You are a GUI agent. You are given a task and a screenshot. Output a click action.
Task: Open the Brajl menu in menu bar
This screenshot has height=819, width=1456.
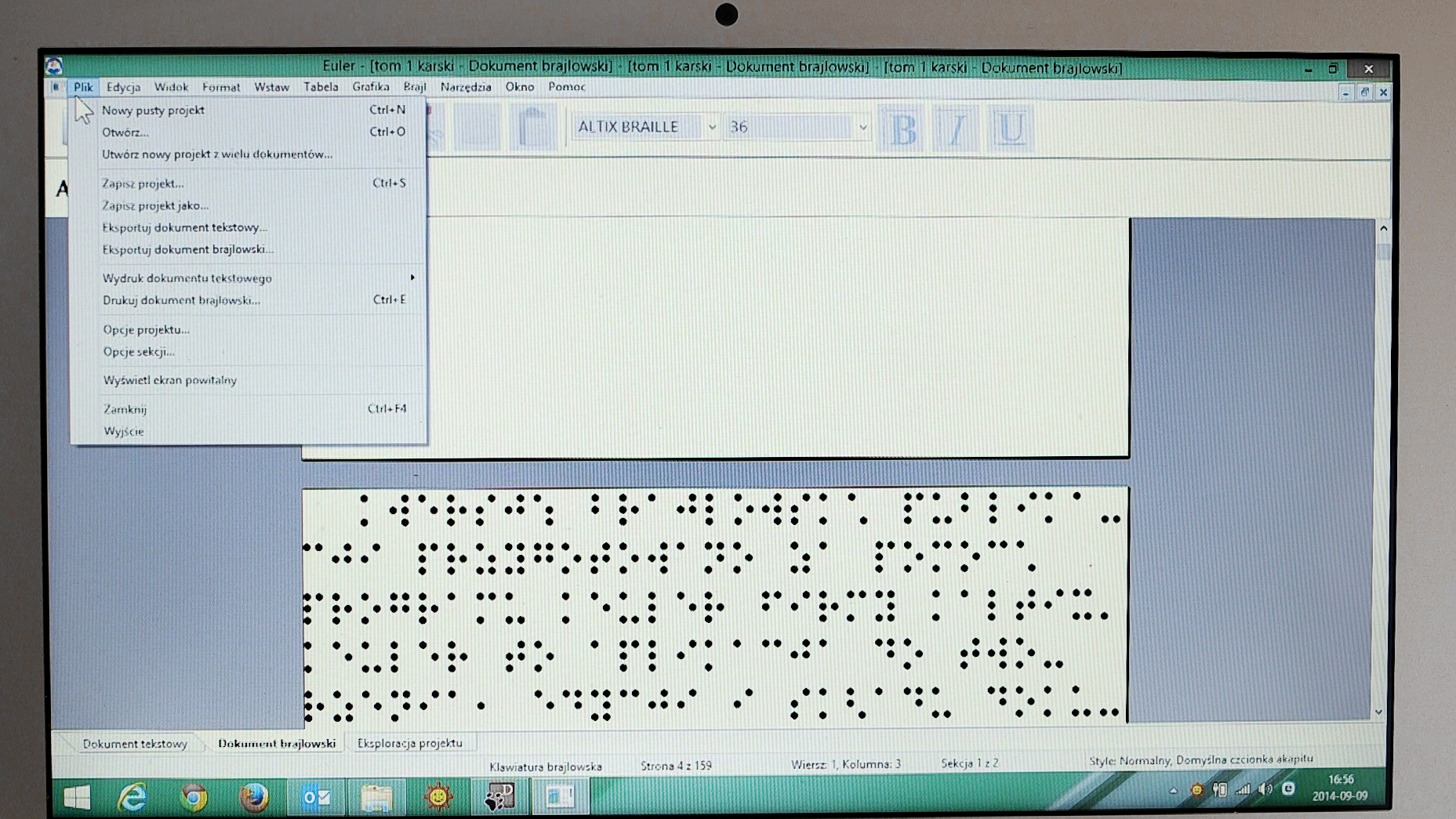point(414,87)
